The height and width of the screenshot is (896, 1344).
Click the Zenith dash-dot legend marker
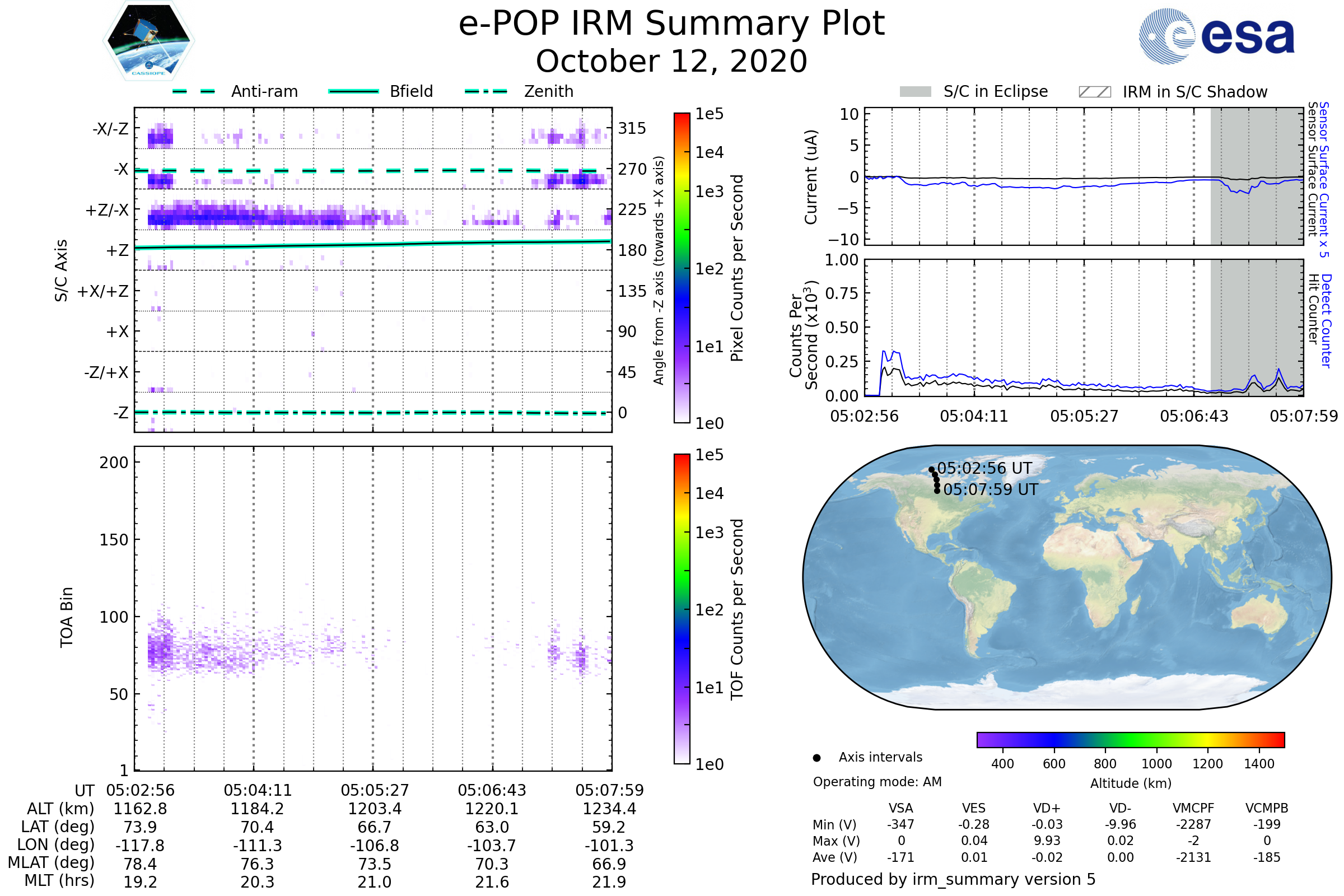486,91
